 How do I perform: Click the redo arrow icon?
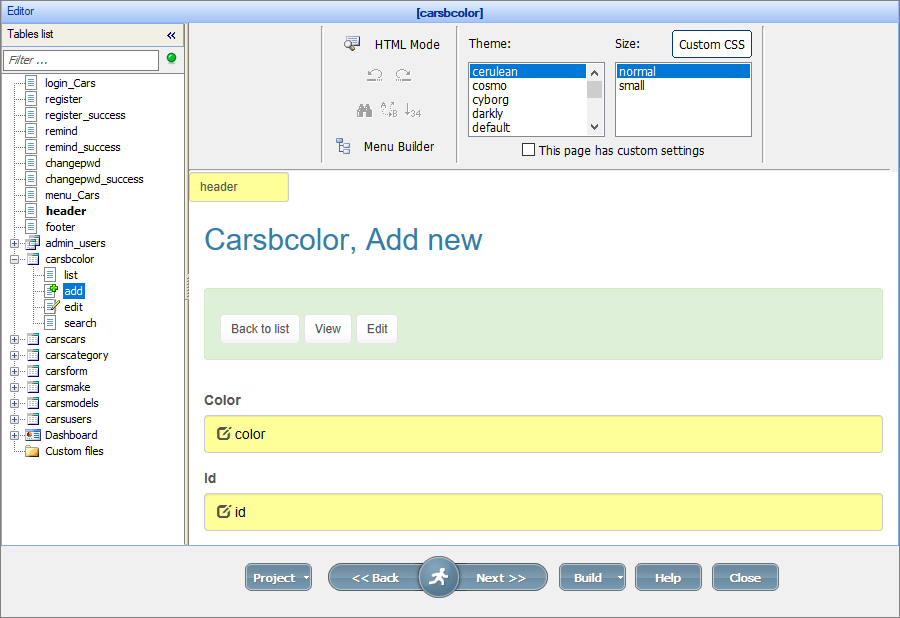(x=403, y=75)
